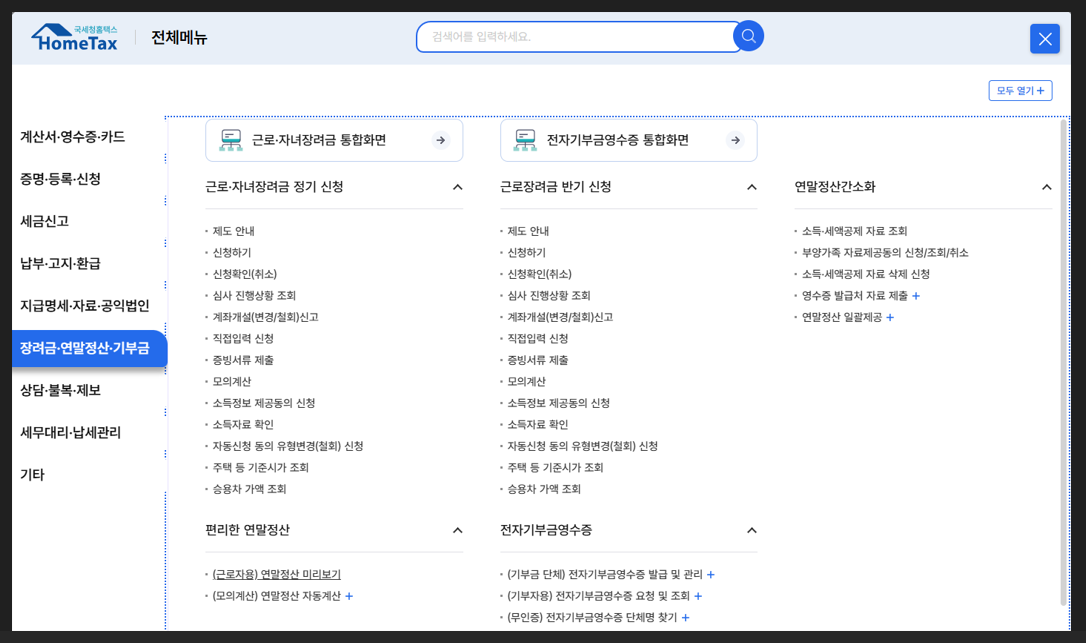The width and height of the screenshot is (1086, 643).
Task: Collapse the 전자기부금영수증 section
Action: point(752,530)
